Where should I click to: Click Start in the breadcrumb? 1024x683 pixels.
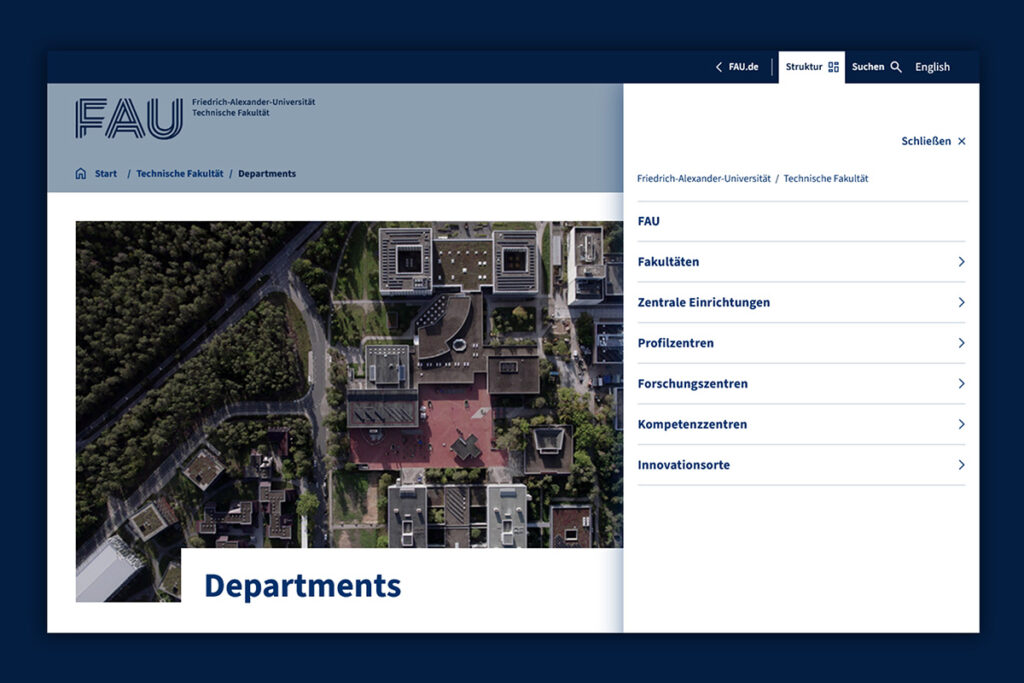pyautogui.click(x=106, y=174)
